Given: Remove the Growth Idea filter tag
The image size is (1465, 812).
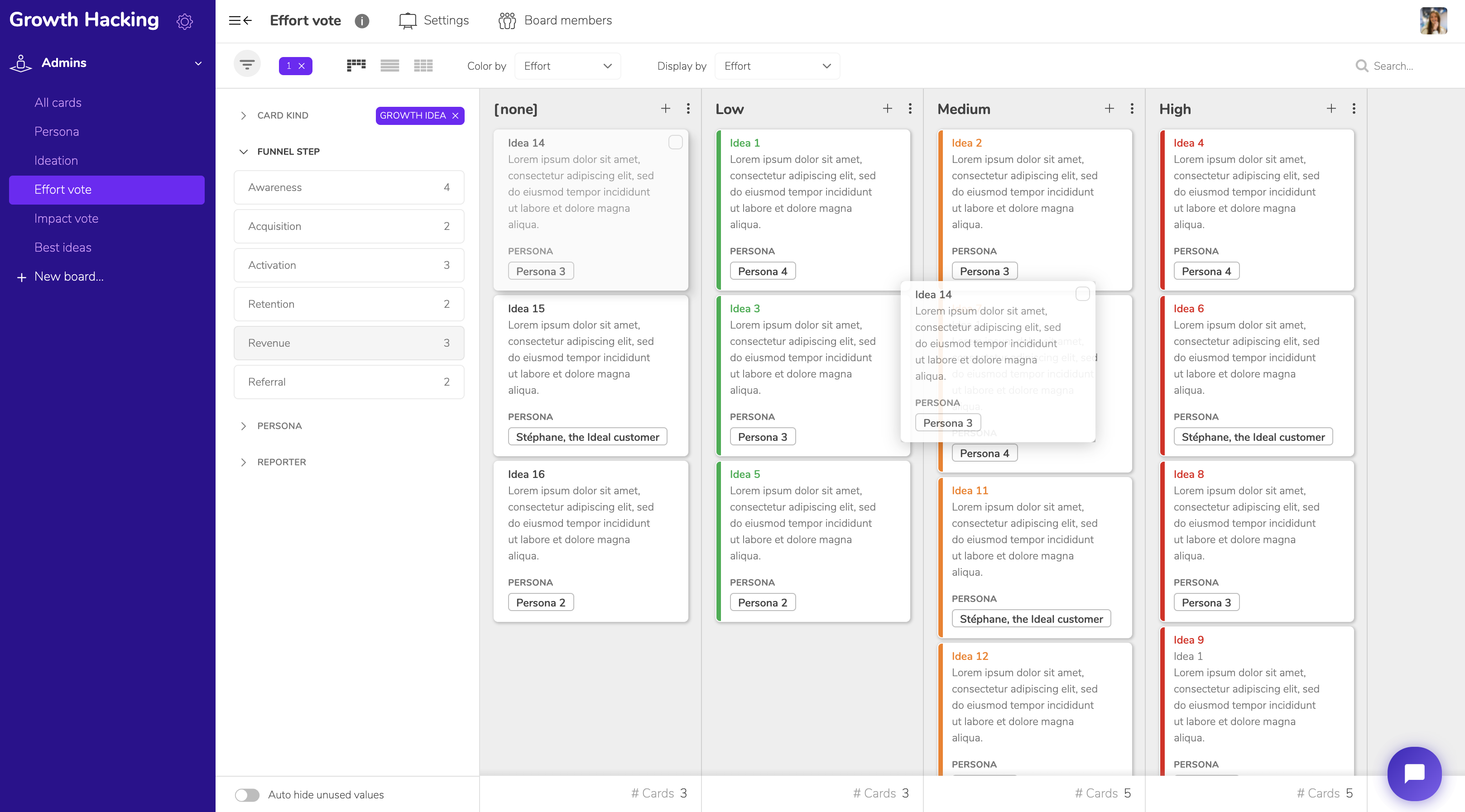Looking at the screenshot, I should 455,116.
